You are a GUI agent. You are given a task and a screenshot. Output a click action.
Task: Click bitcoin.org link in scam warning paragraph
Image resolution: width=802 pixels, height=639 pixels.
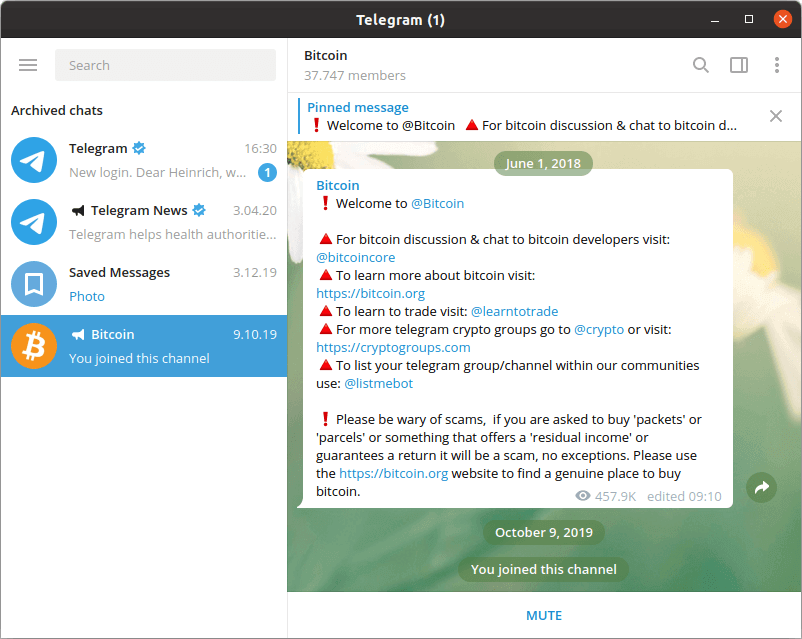393,473
